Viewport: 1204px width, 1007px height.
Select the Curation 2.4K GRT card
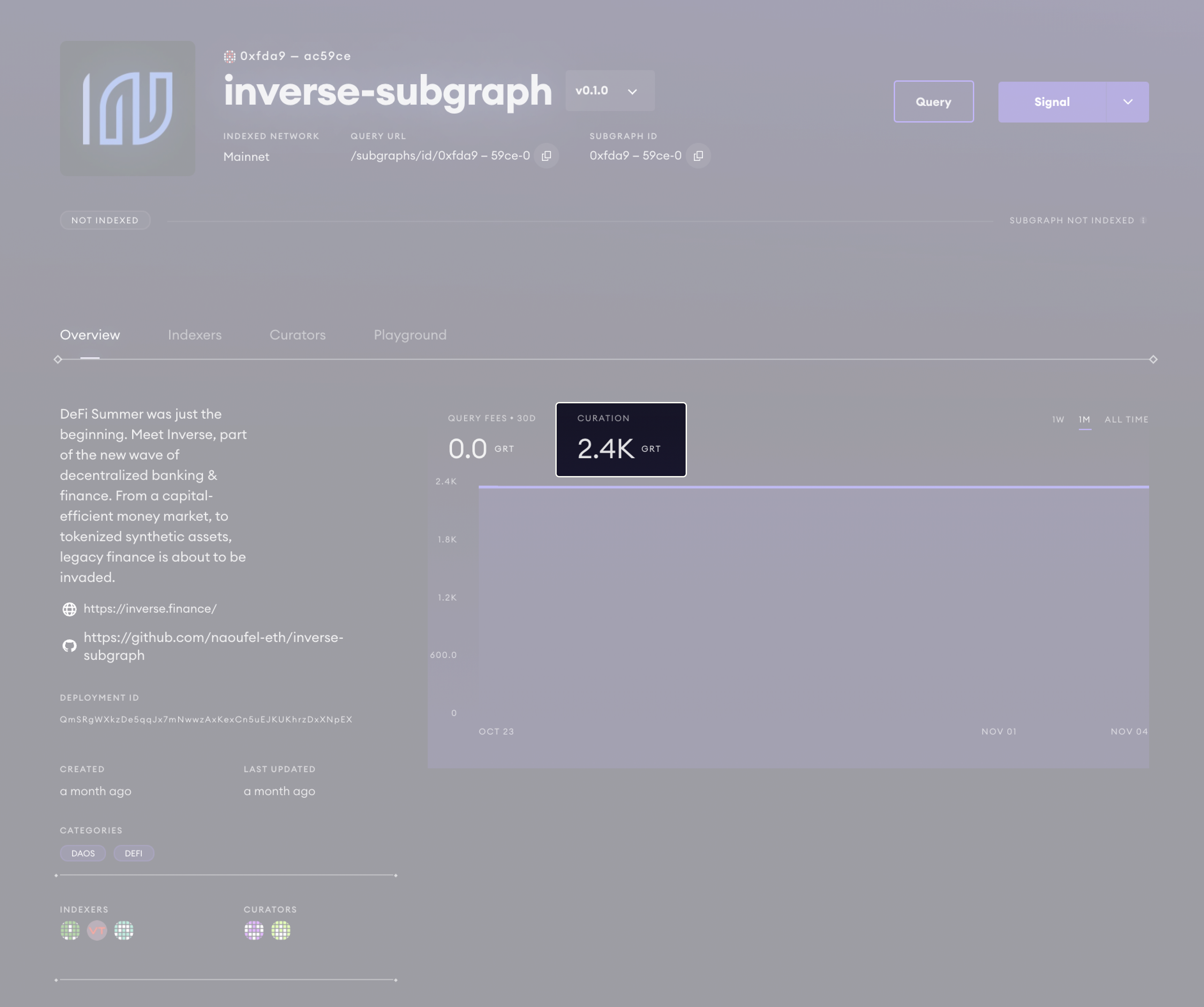(x=620, y=440)
